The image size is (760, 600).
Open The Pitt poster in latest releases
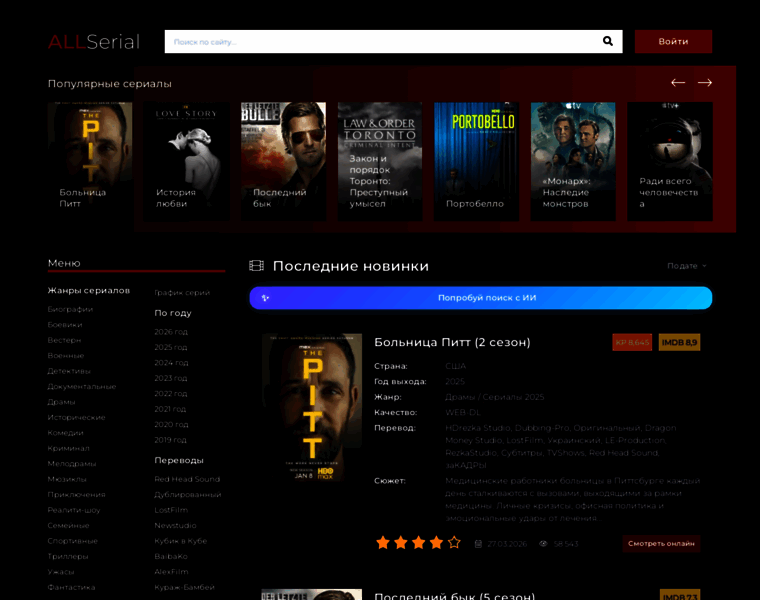pos(312,408)
